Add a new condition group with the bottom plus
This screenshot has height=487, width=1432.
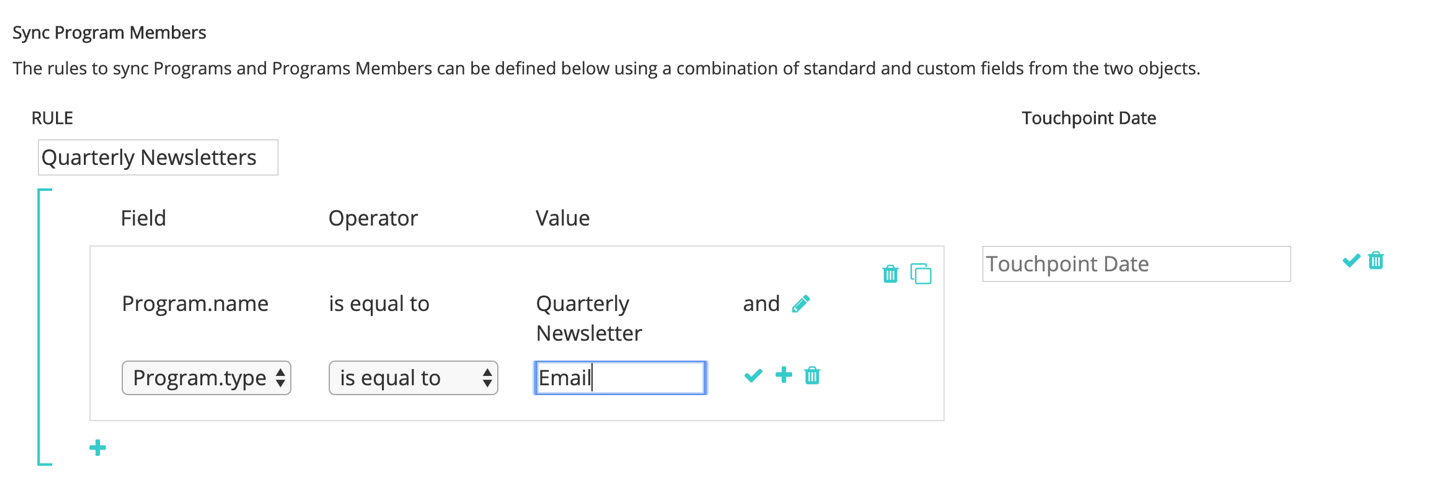tap(97, 447)
